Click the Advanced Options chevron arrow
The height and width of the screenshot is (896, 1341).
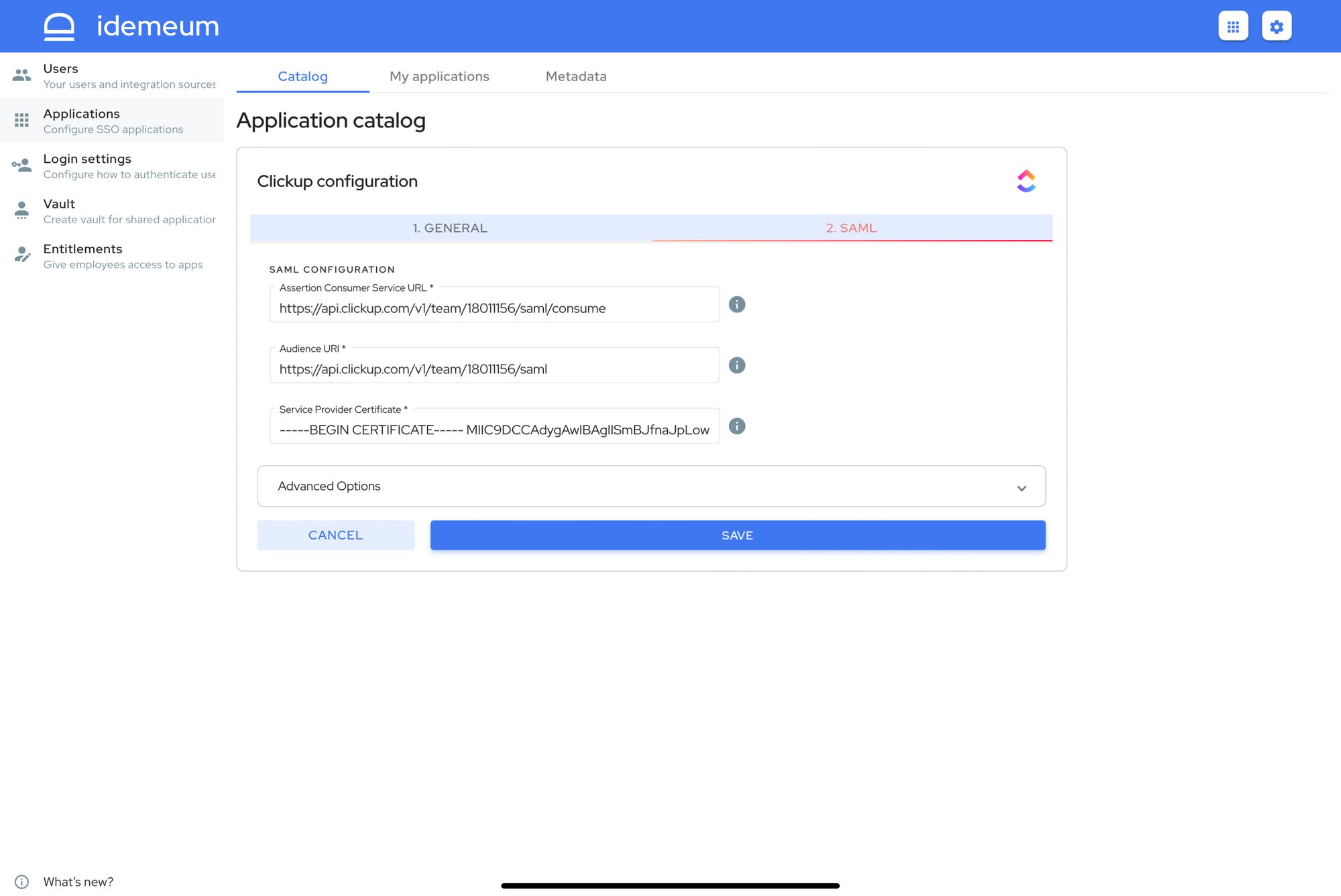(1021, 488)
